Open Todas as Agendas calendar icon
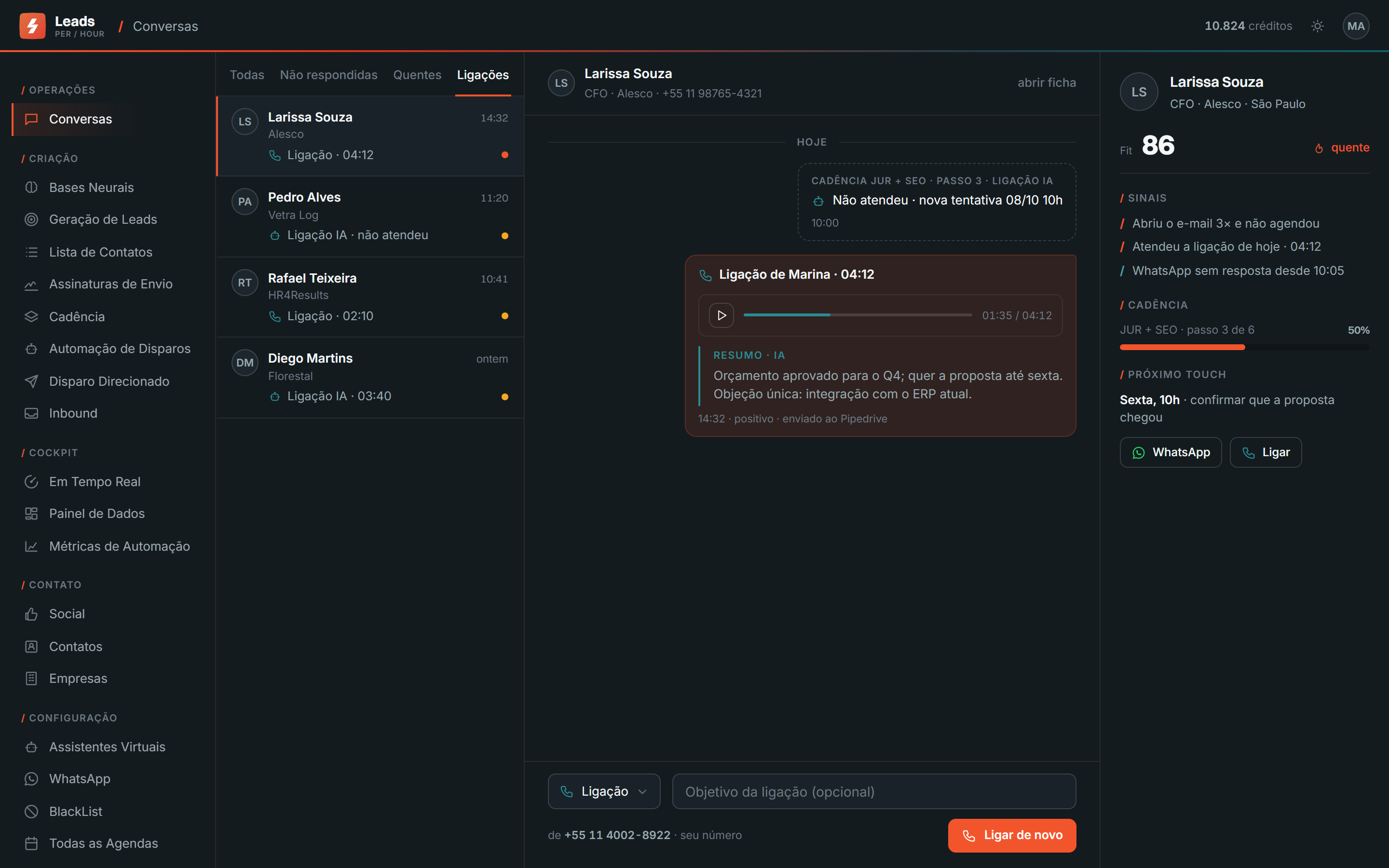1389x868 pixels. coord(31,843)
